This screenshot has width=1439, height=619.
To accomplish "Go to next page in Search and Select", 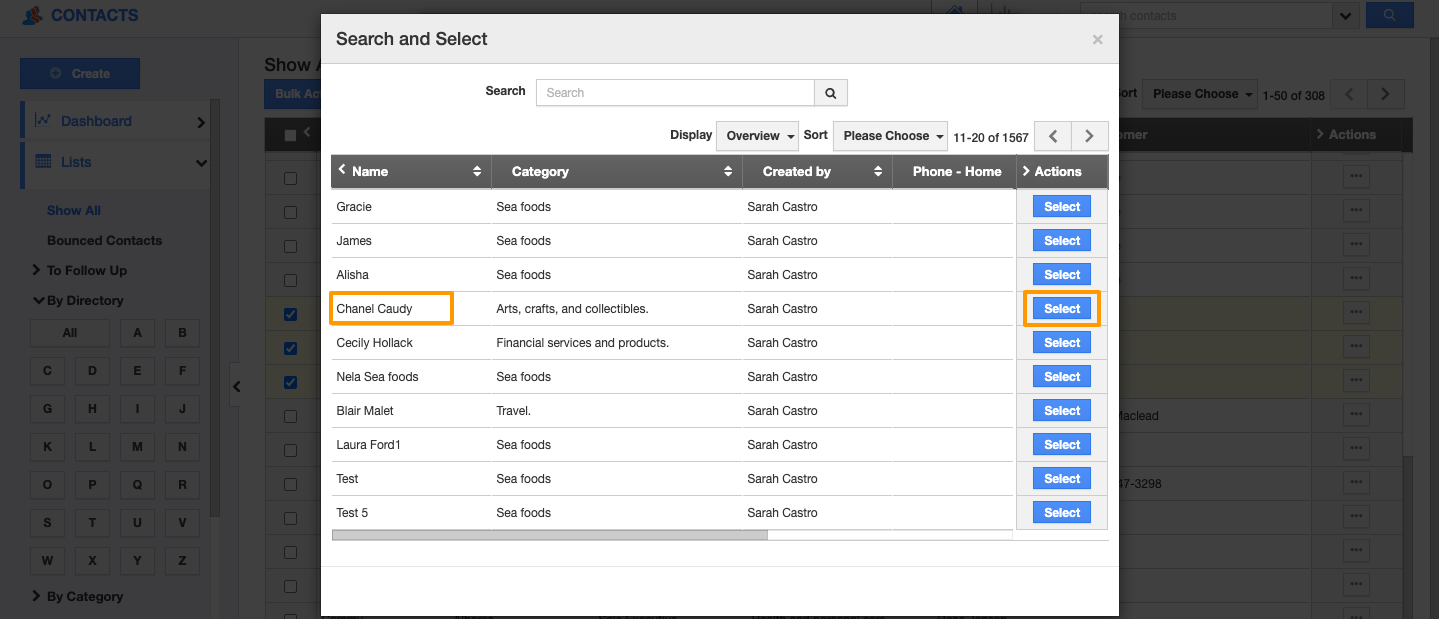I will point(1089,136).
